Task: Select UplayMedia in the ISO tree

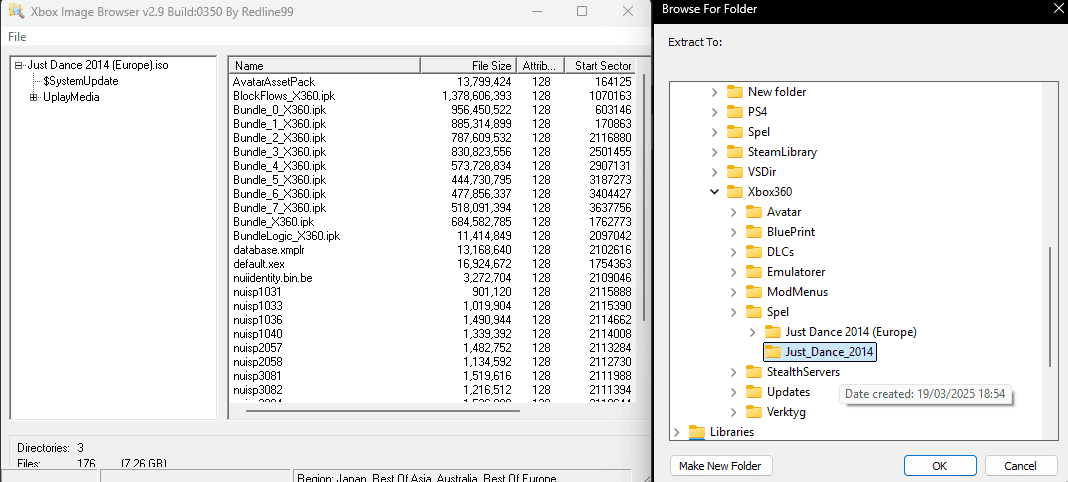Action: [x=71, y=97]
